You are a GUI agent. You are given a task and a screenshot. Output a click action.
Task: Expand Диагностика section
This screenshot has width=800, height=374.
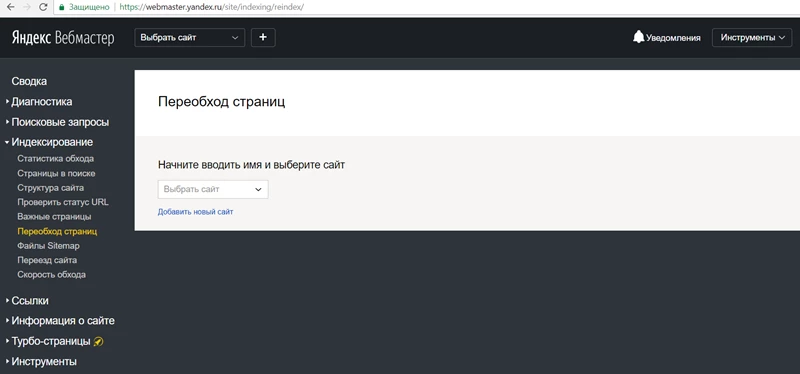click(41, 102)
